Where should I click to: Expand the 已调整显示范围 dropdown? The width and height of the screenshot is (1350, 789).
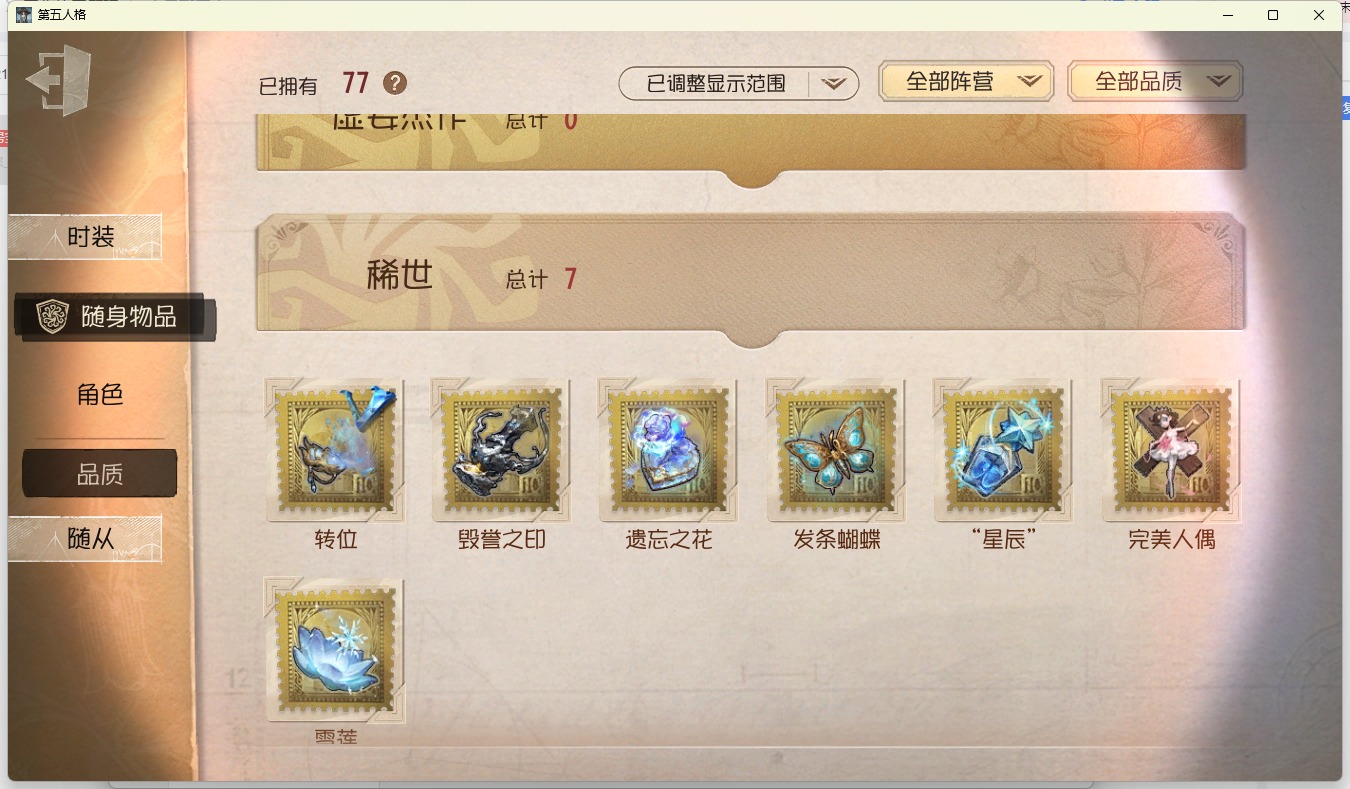(x=739, y=84)
